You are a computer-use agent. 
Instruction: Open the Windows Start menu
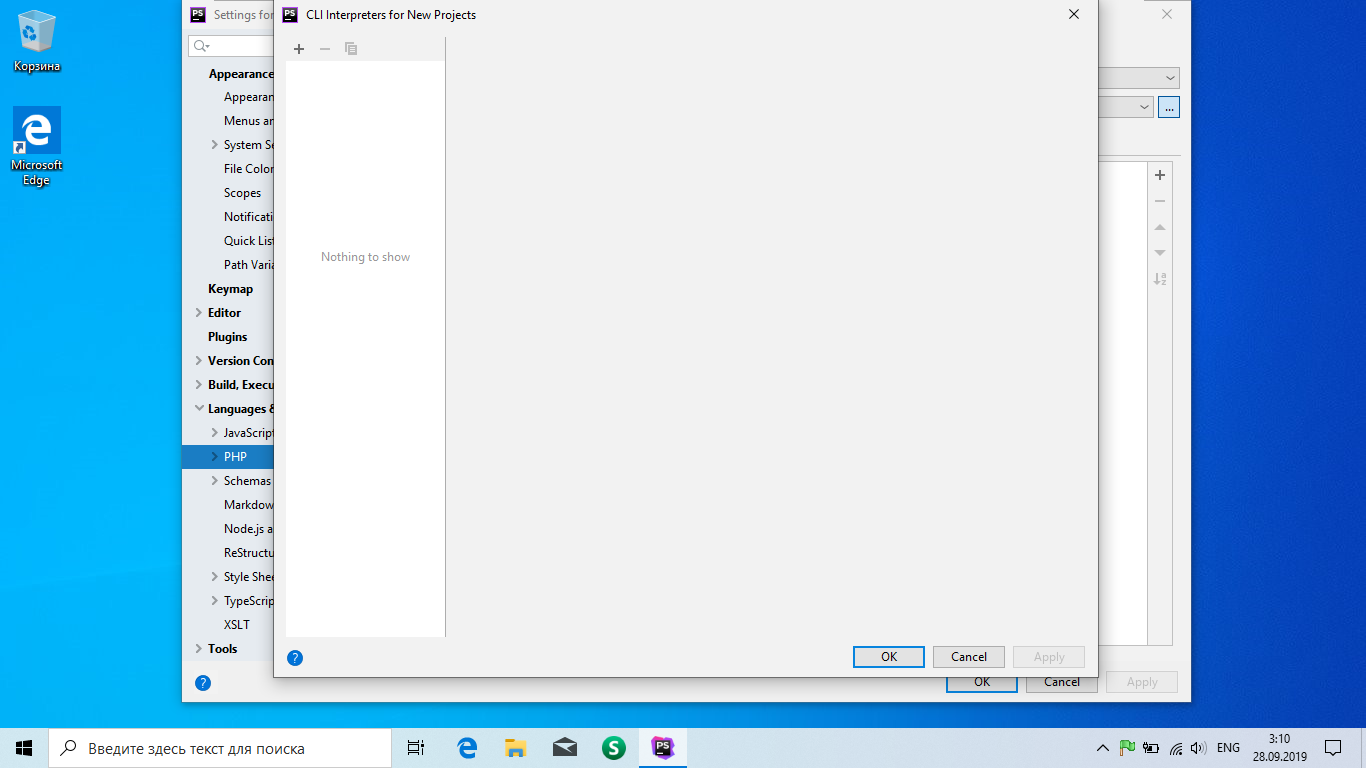point(24,747)
